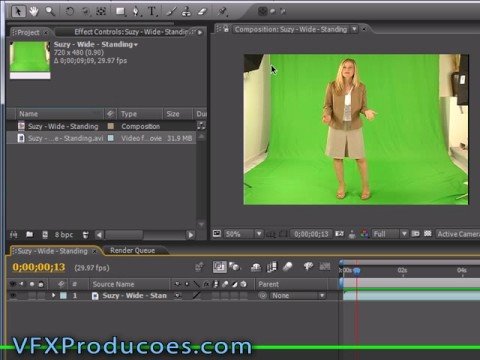This screenshot has width=480, height=360.
Task: Open the Project panel tabs overflow arrow
Action: pyautogui.click(x=200, y=32)
